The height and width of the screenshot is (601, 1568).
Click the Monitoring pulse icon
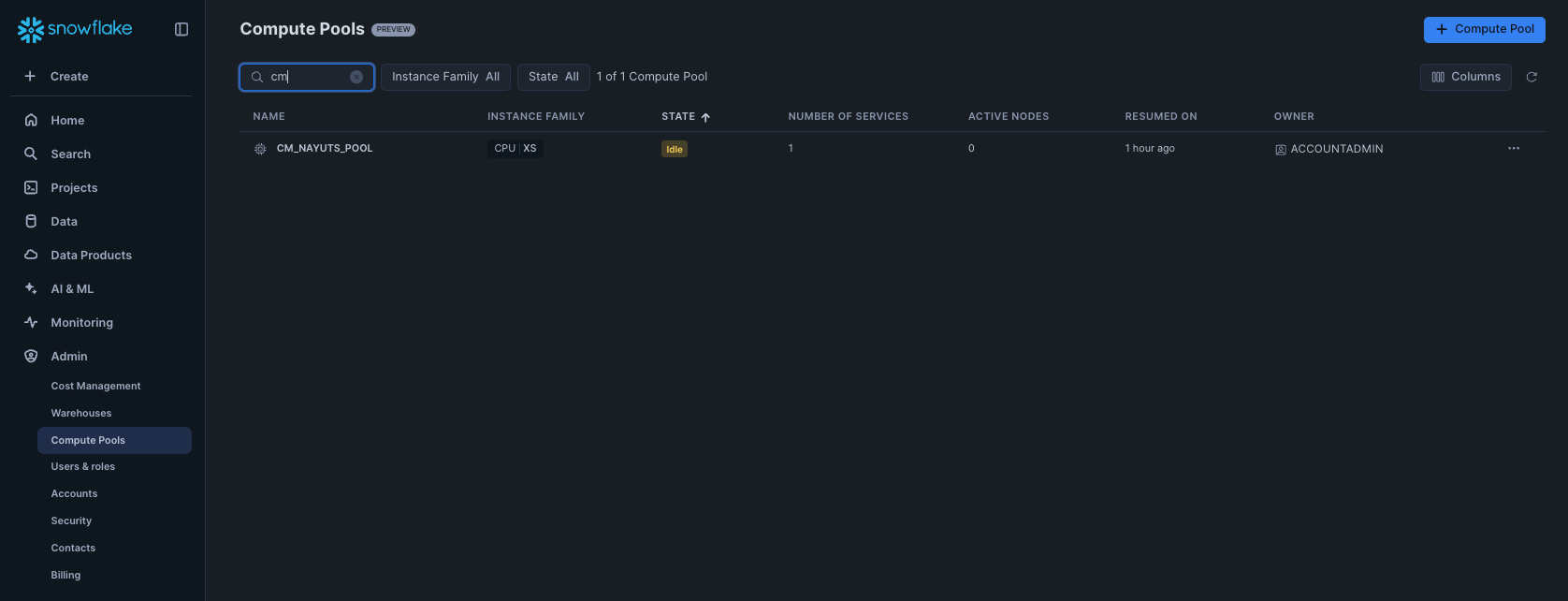pos(31,322)
